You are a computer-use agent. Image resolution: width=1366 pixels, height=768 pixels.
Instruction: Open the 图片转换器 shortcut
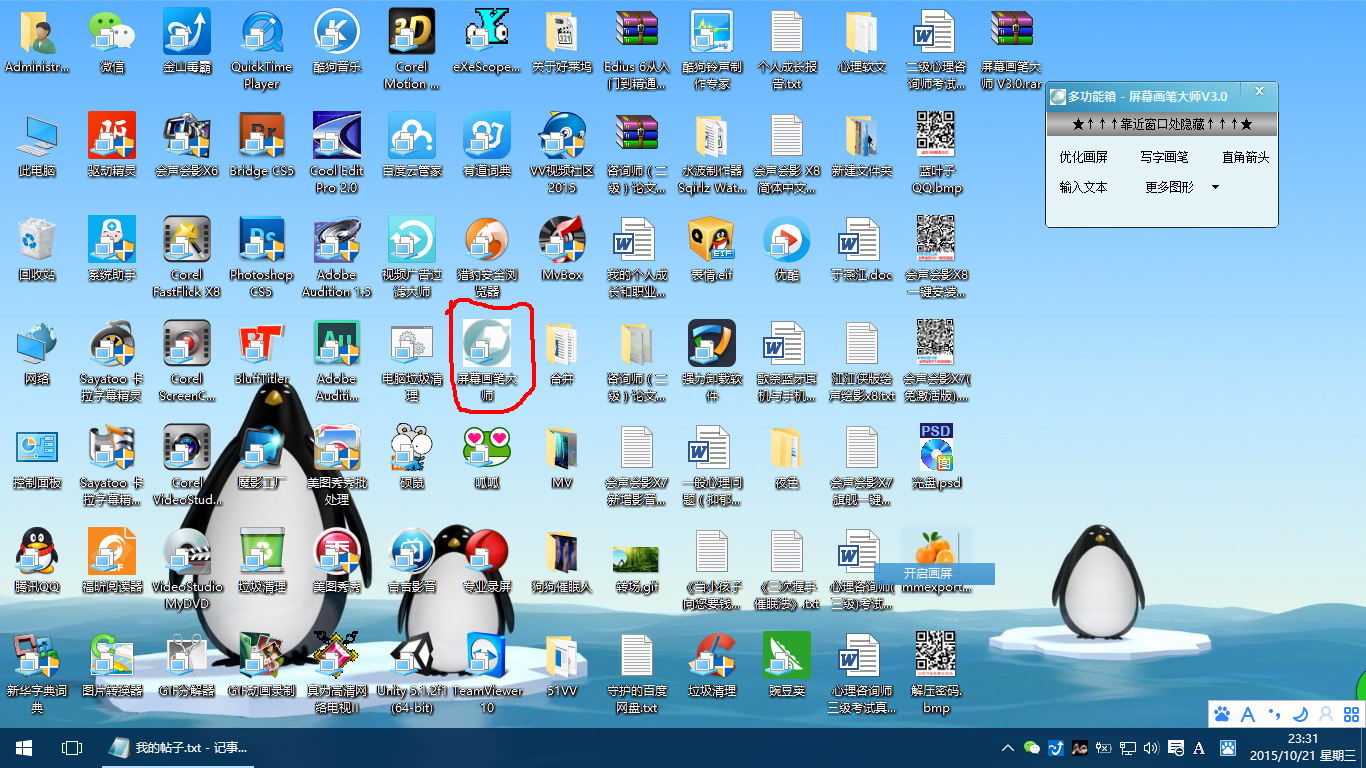coord(112,666)
